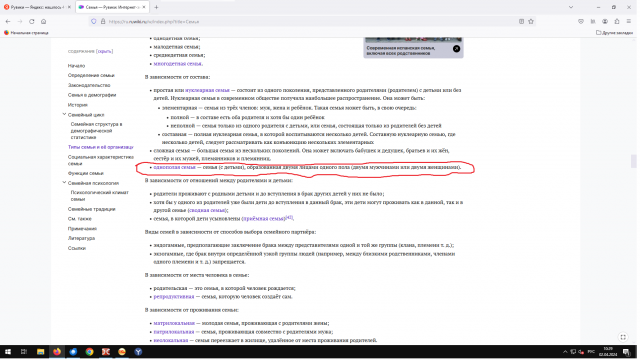Collapse the Семейный цикл section chevron
This screenshot has height=360, width=640.
pyautogui.click(x=64, y=115)
